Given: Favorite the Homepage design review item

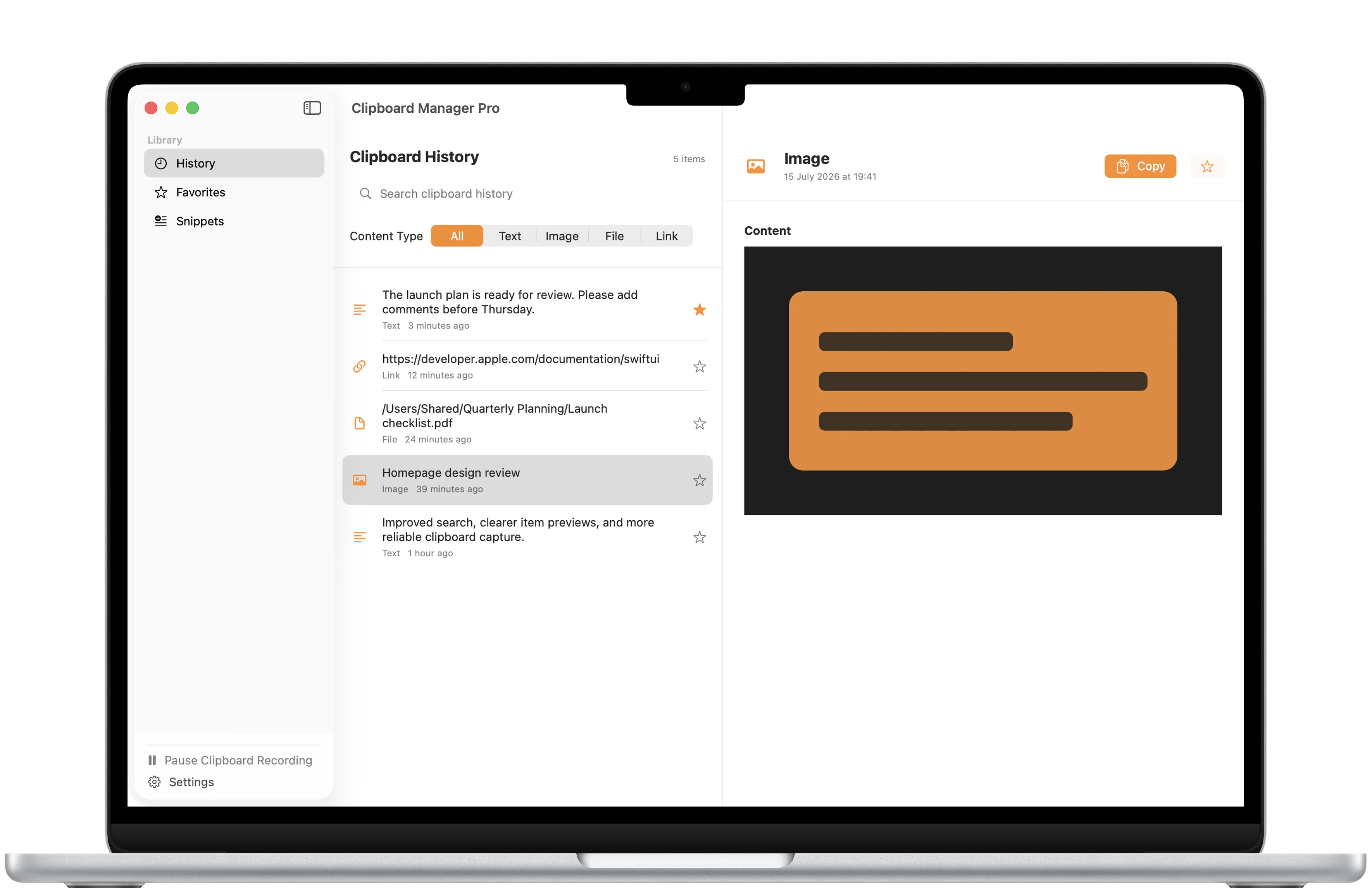Looking at the screenshot, I should [x=699, y=480].
